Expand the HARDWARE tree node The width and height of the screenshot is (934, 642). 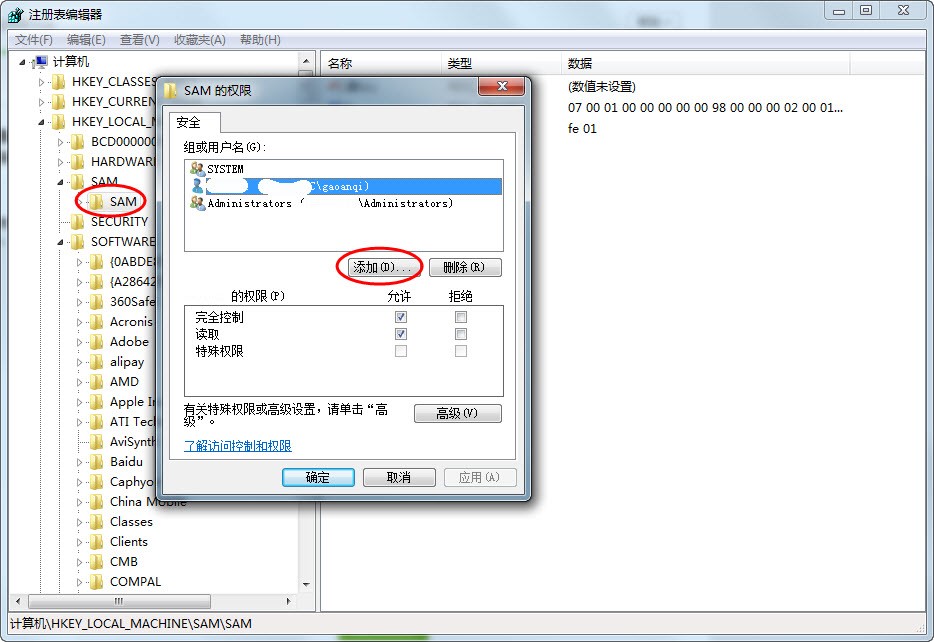tap(60, 162)
